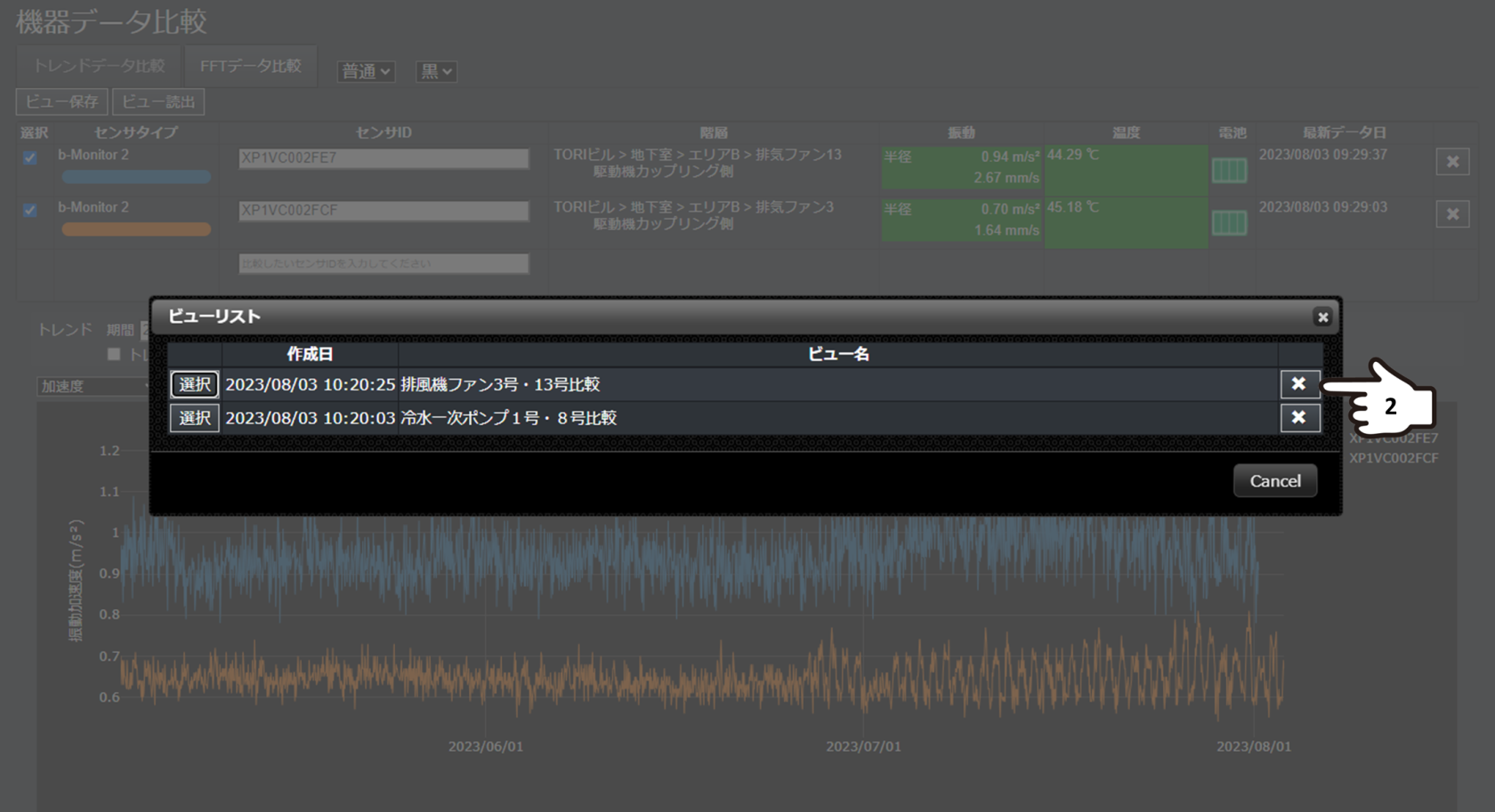Cancel the view list dialog
The image size is (1495, 812).
click(x=1275, y=480)
